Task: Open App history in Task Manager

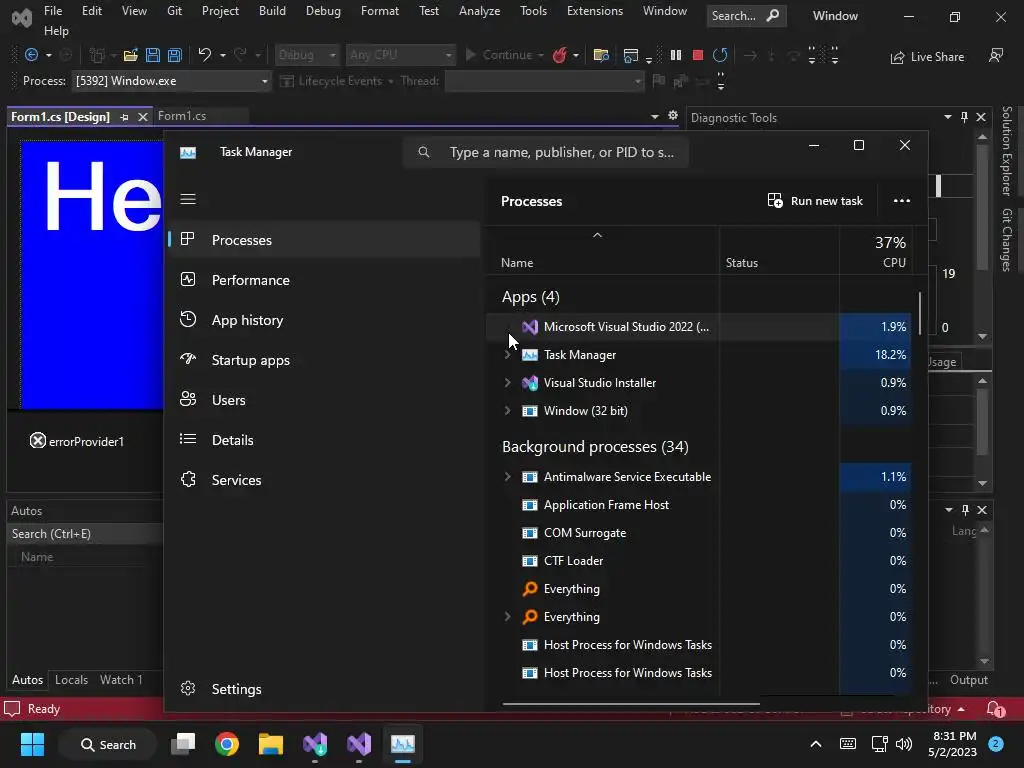Action: [x=325, y=320]
